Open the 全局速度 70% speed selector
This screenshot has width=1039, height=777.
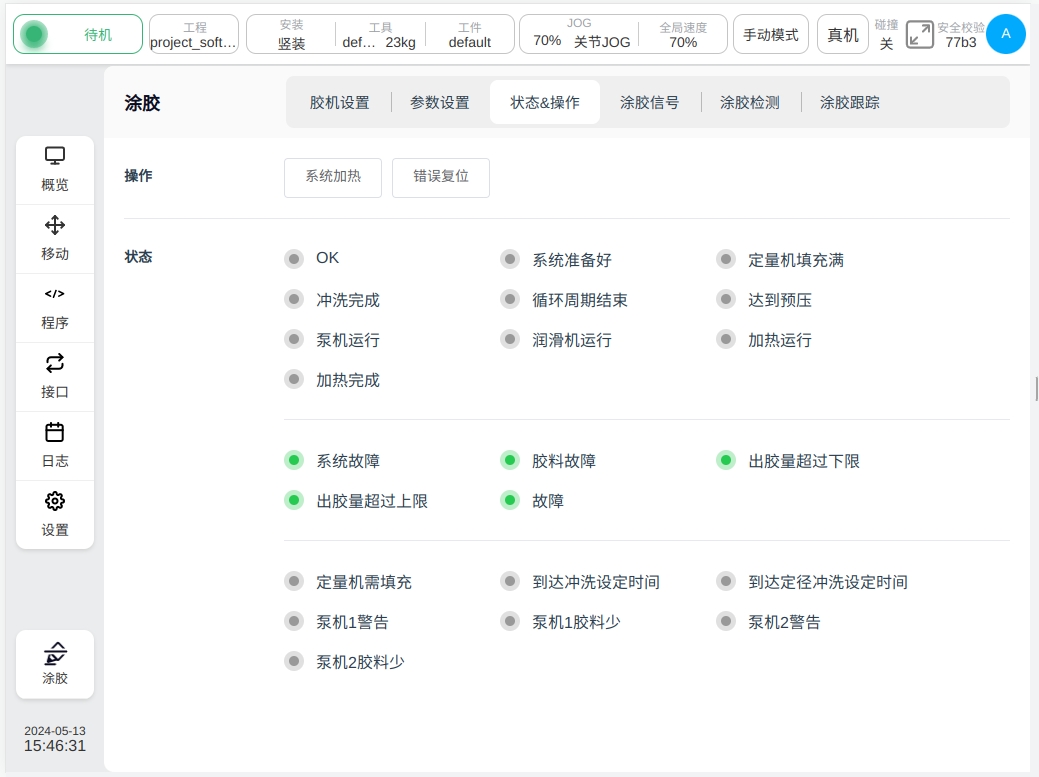tap(683, 34)
